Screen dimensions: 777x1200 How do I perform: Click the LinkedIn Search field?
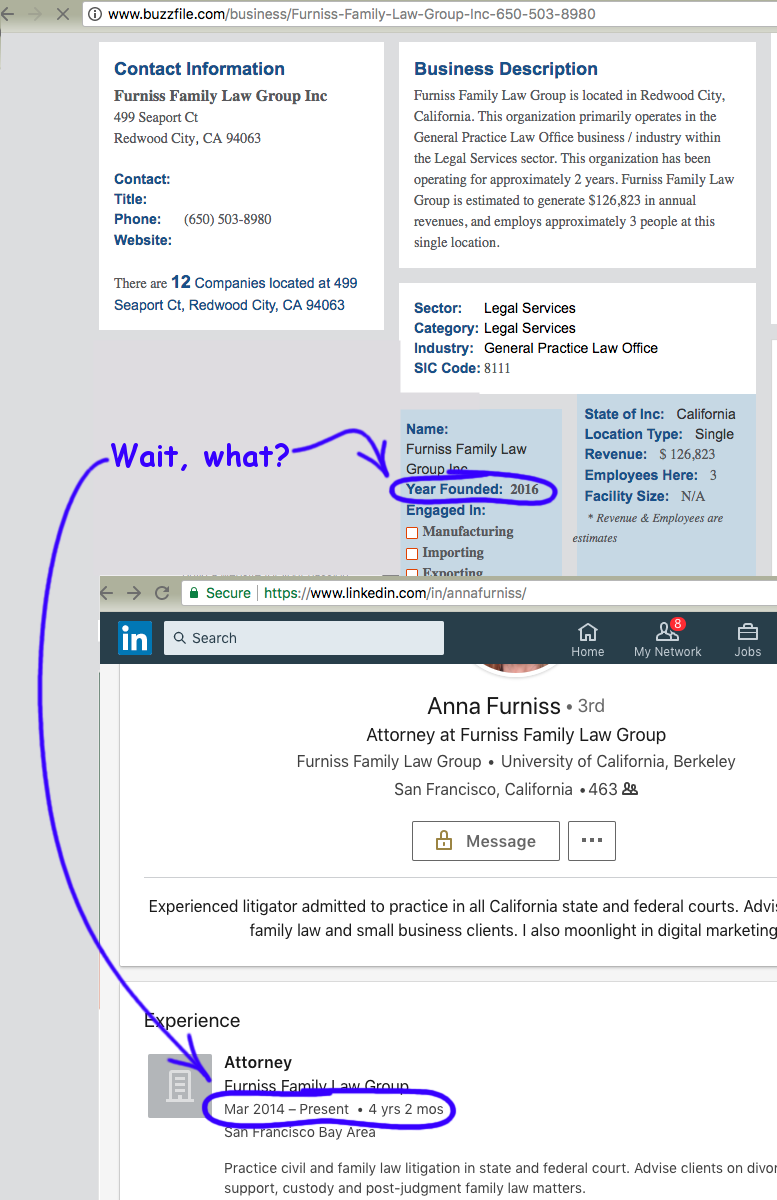[x=304, y=638]
